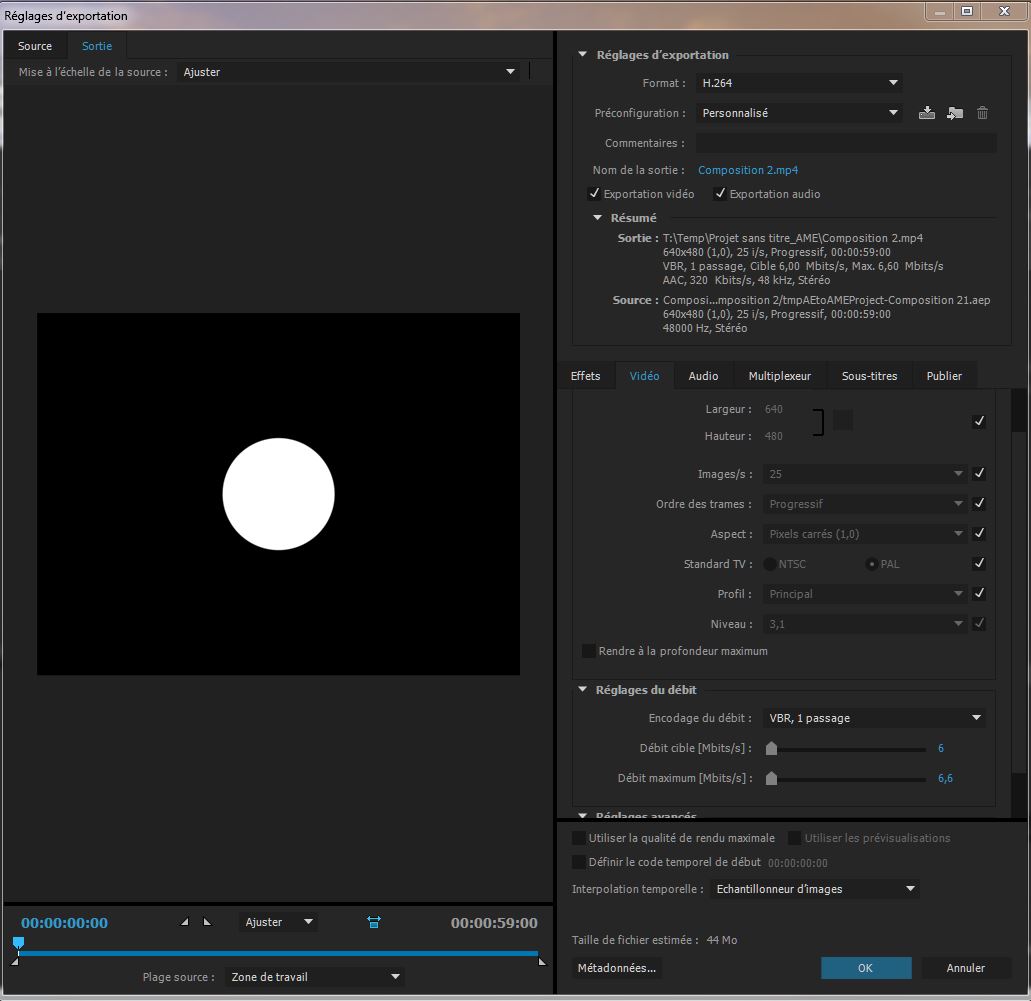Open the Composition 2.mp4 output name link
The height and width of the screenshot is (1001, 1031).
tap(748, 170)
